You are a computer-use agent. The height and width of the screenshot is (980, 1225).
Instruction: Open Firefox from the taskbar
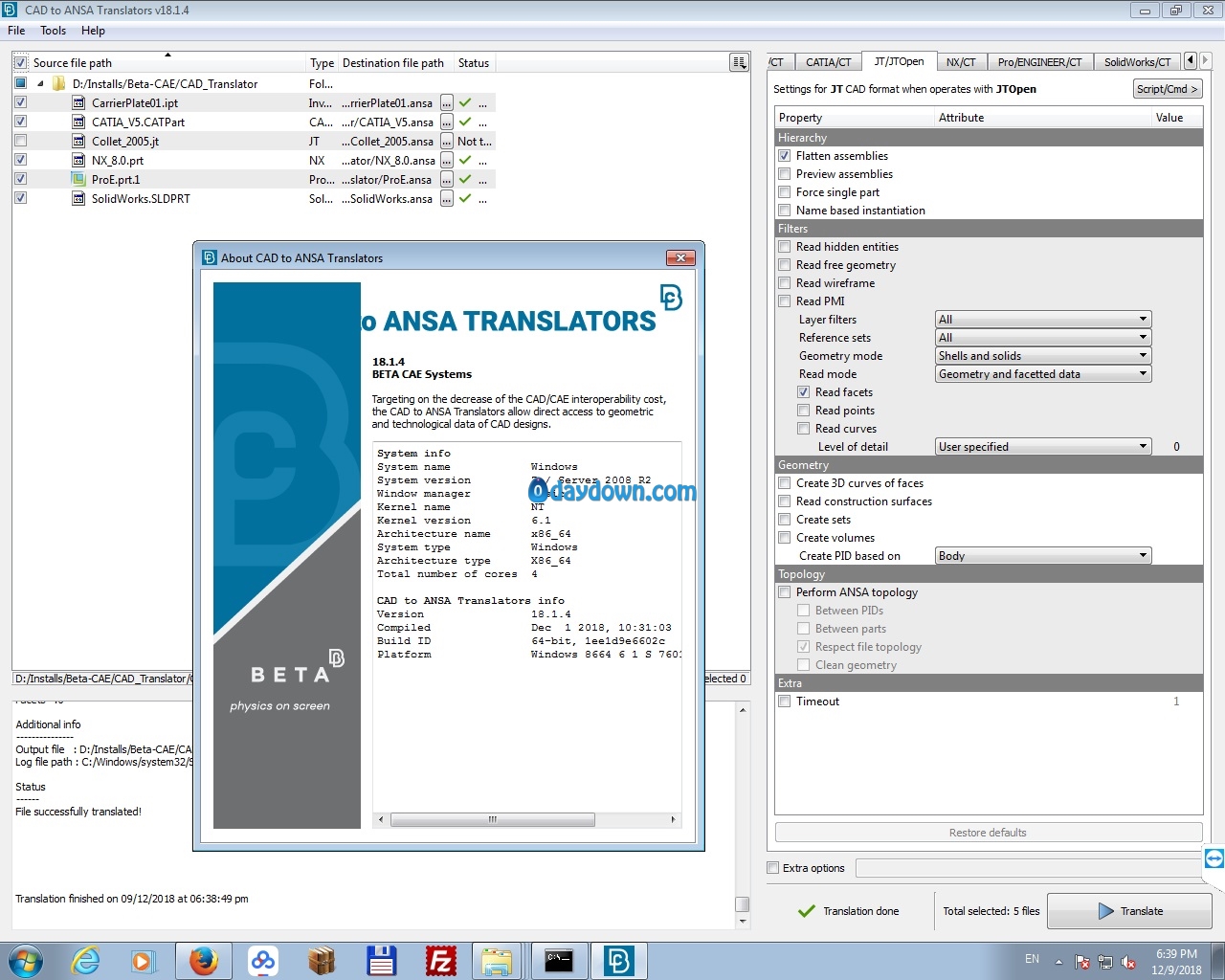pyautogui.click(x=203, y=961)
